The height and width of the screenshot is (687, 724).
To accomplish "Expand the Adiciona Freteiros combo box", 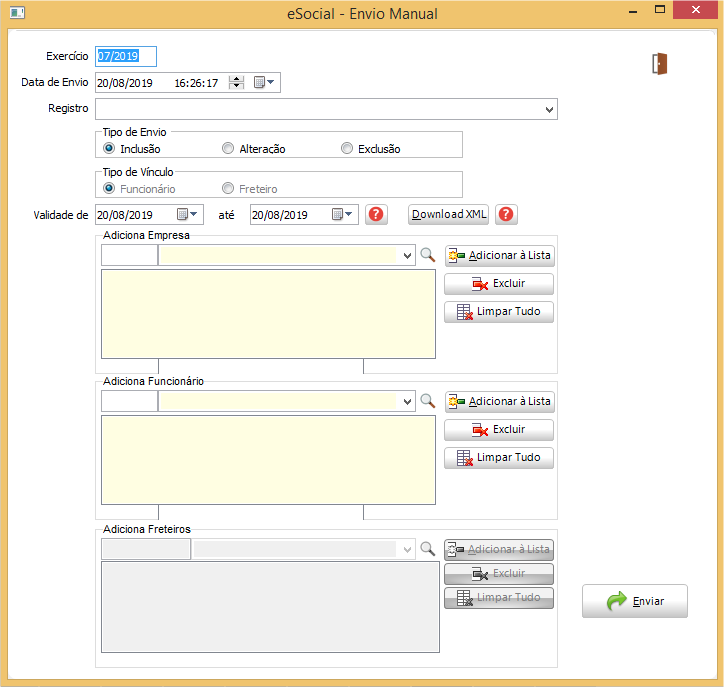I will pyautogui.click(x=407, y=549).
